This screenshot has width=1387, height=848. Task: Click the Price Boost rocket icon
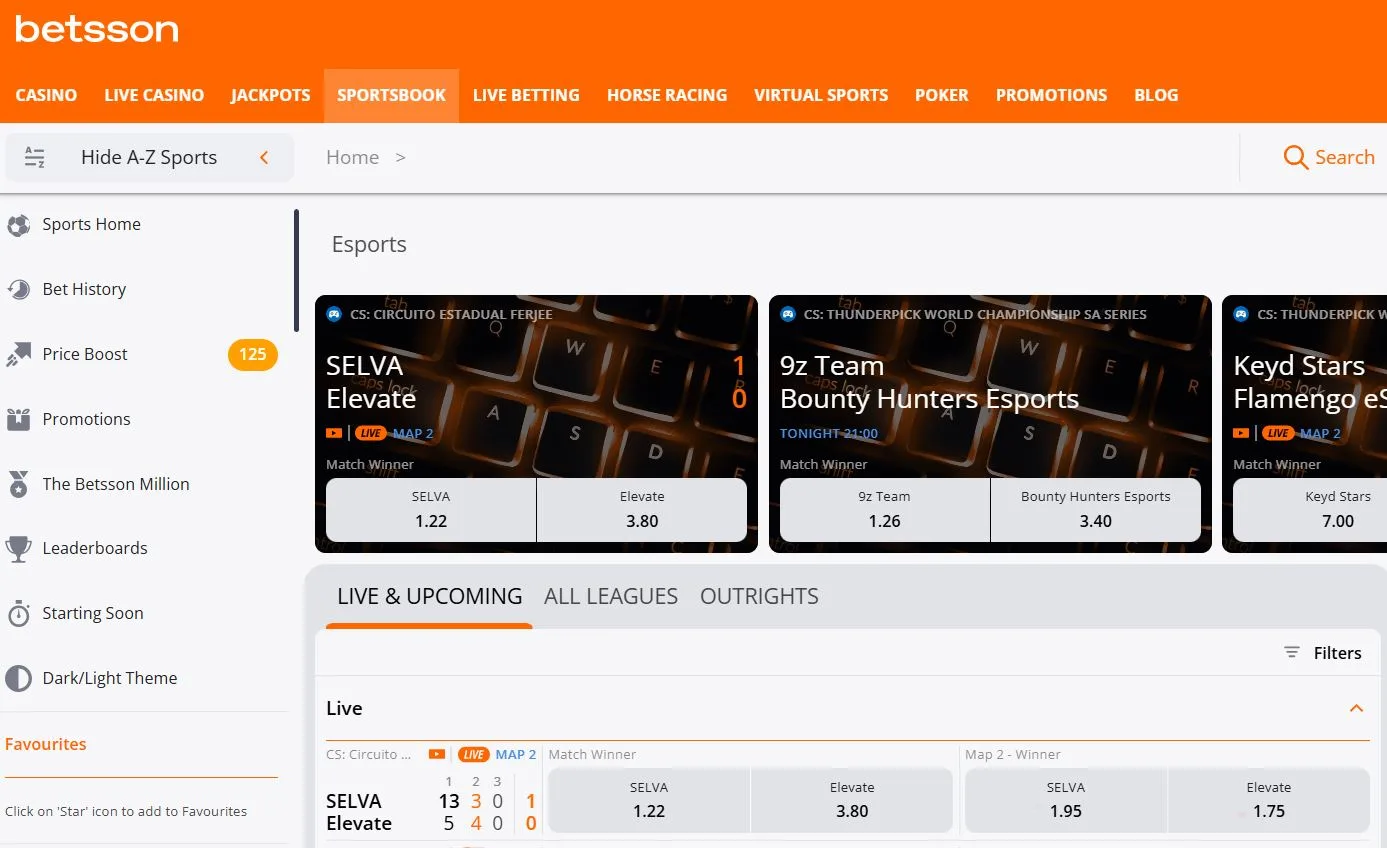(18, 355)
